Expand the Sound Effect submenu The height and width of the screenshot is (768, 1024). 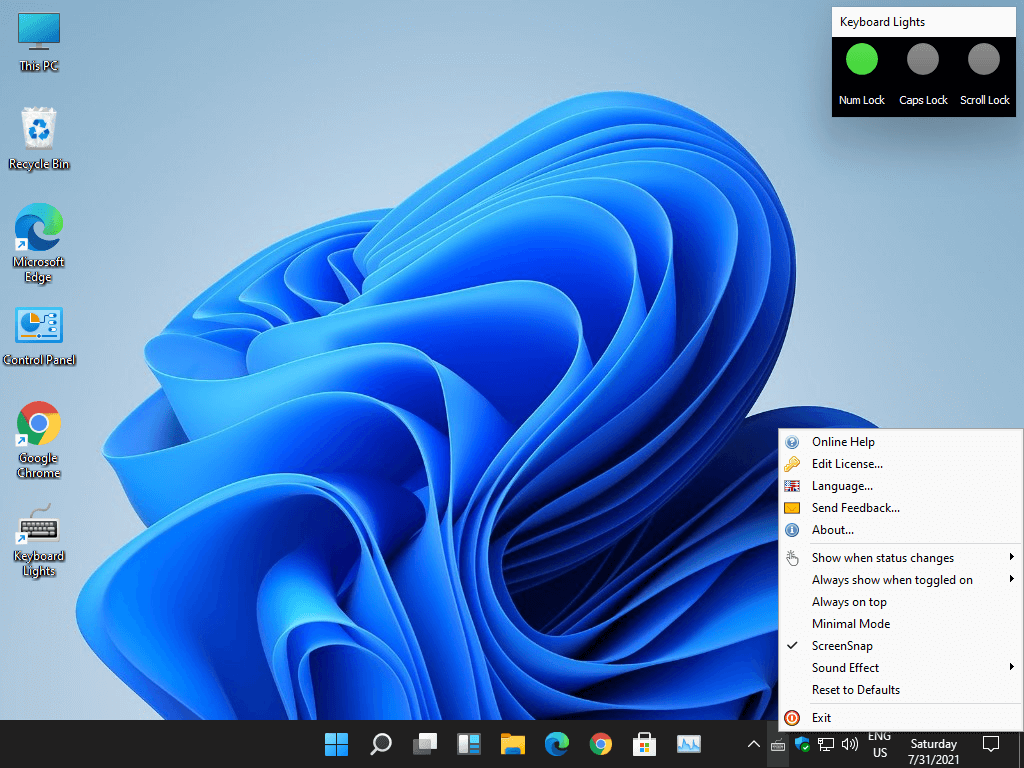[x=845, y=667]
